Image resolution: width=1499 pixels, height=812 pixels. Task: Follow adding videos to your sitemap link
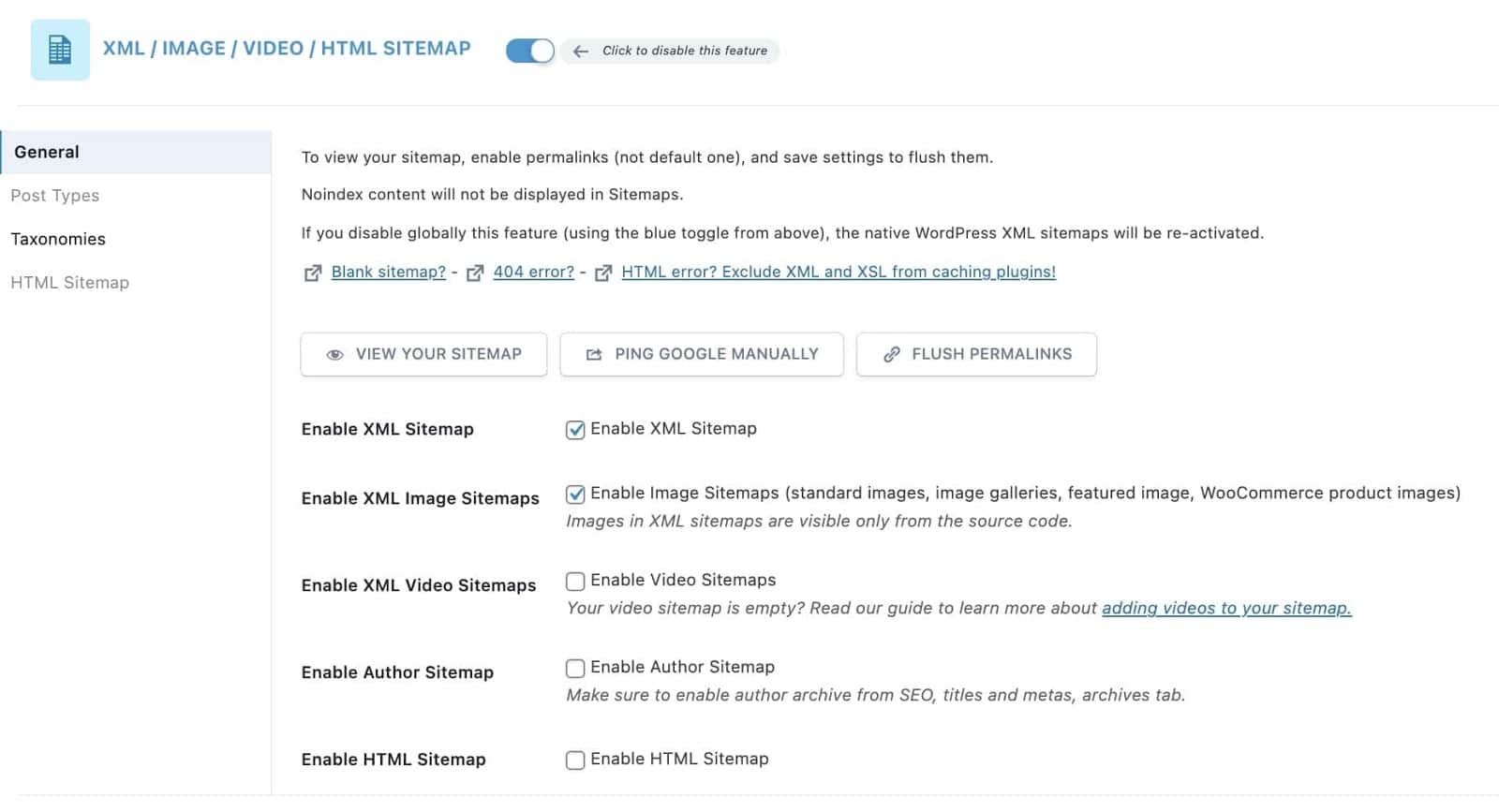point(1226,608)
